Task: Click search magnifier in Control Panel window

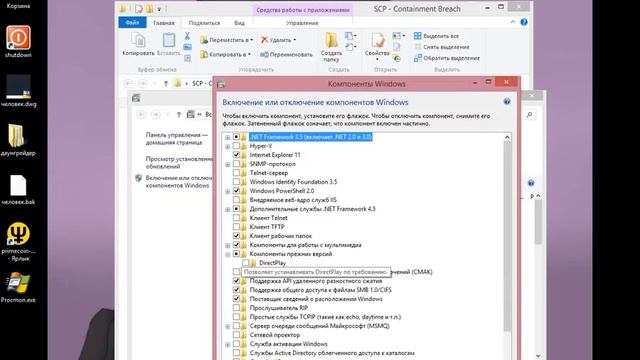Action: coord(529,115)
